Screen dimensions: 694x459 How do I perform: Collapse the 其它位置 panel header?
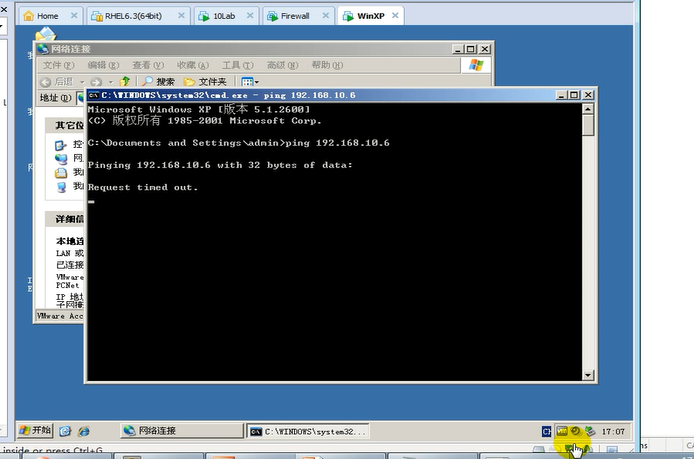pyautogui.click(x=65, y=126)
